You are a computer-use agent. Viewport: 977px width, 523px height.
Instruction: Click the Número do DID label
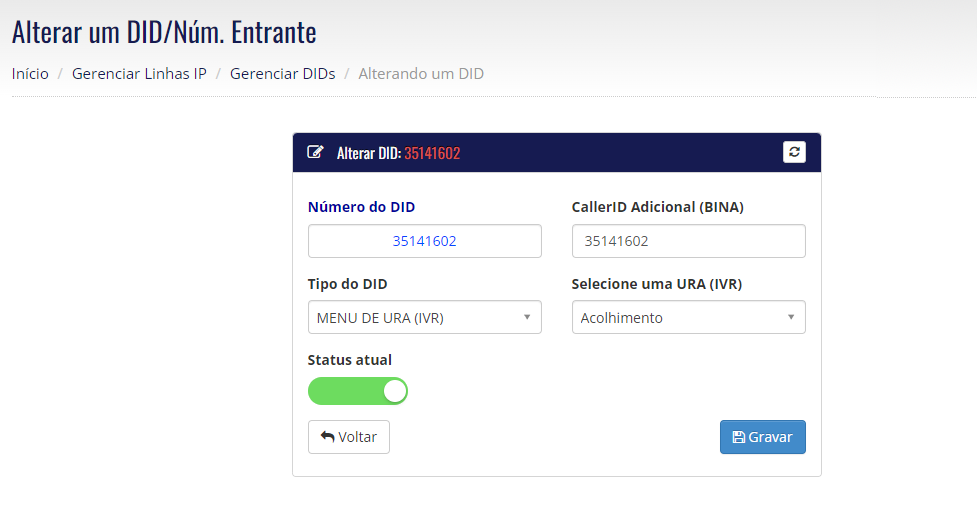point(361,207)
